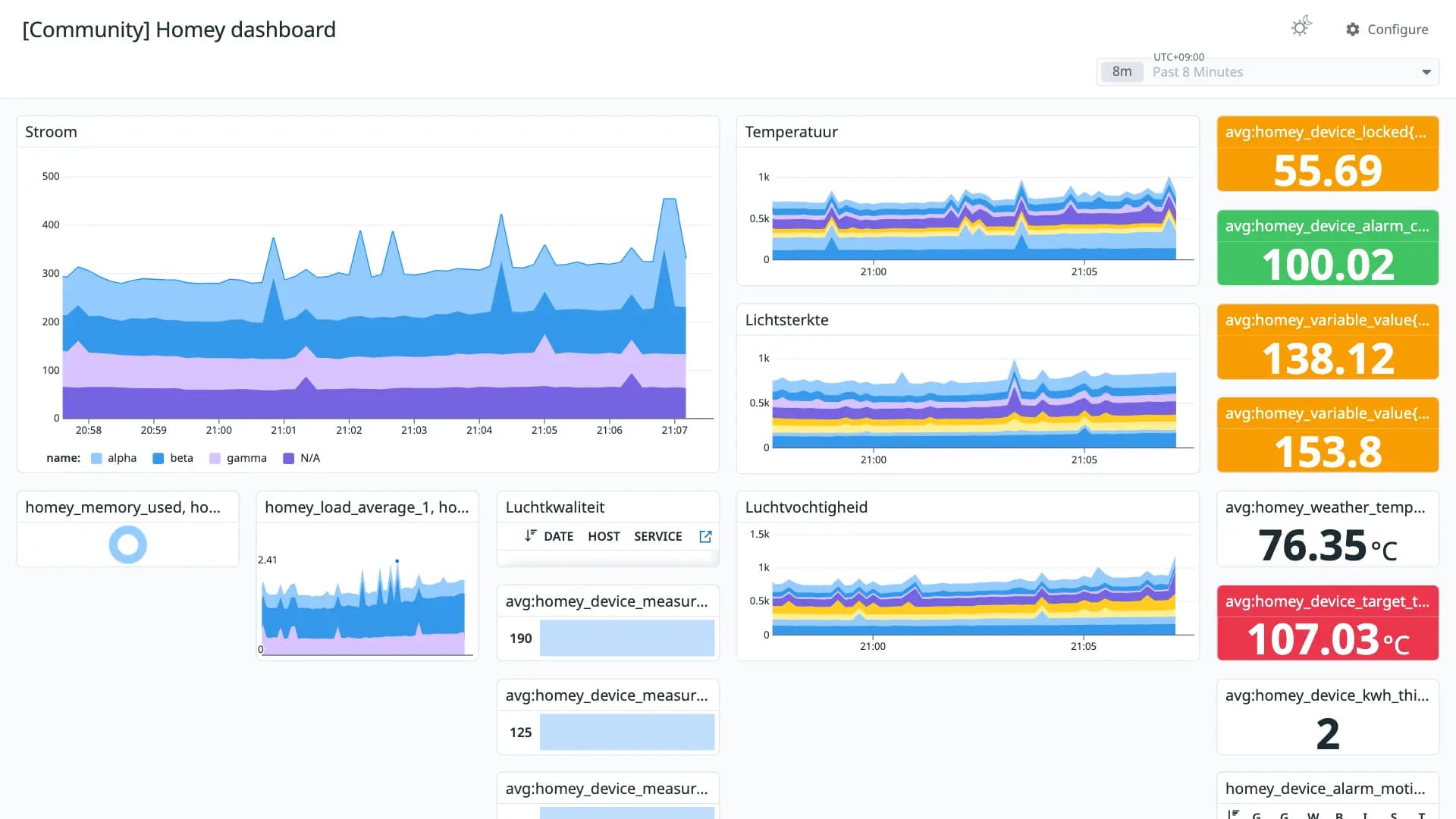Click the UTC+09:00 timezone label
The image size is (1456, 819).
(1178, 57)
